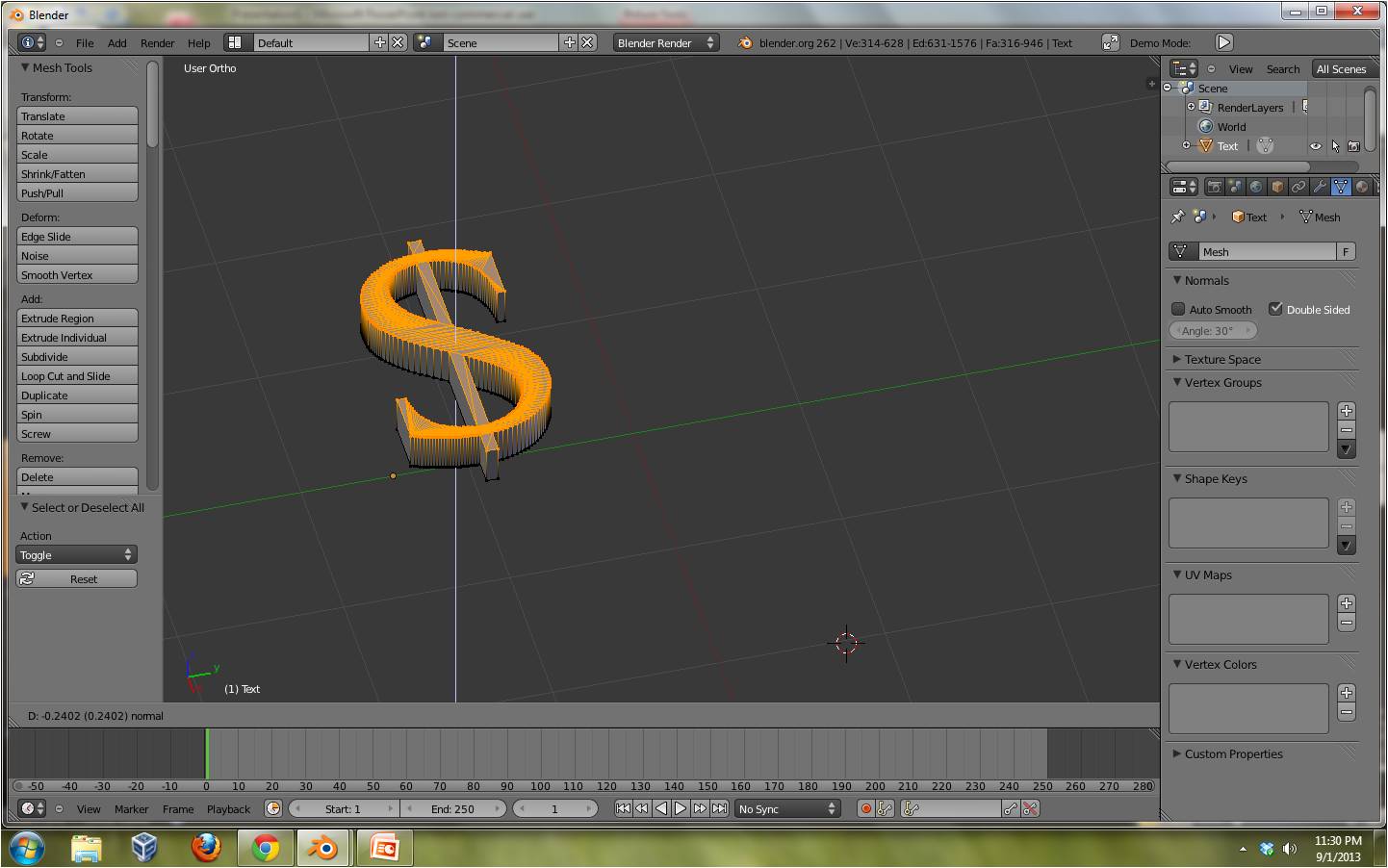Switch to the Scene properties tab
This screenshot has height=868, width=1388.
tap(1235, 187)
